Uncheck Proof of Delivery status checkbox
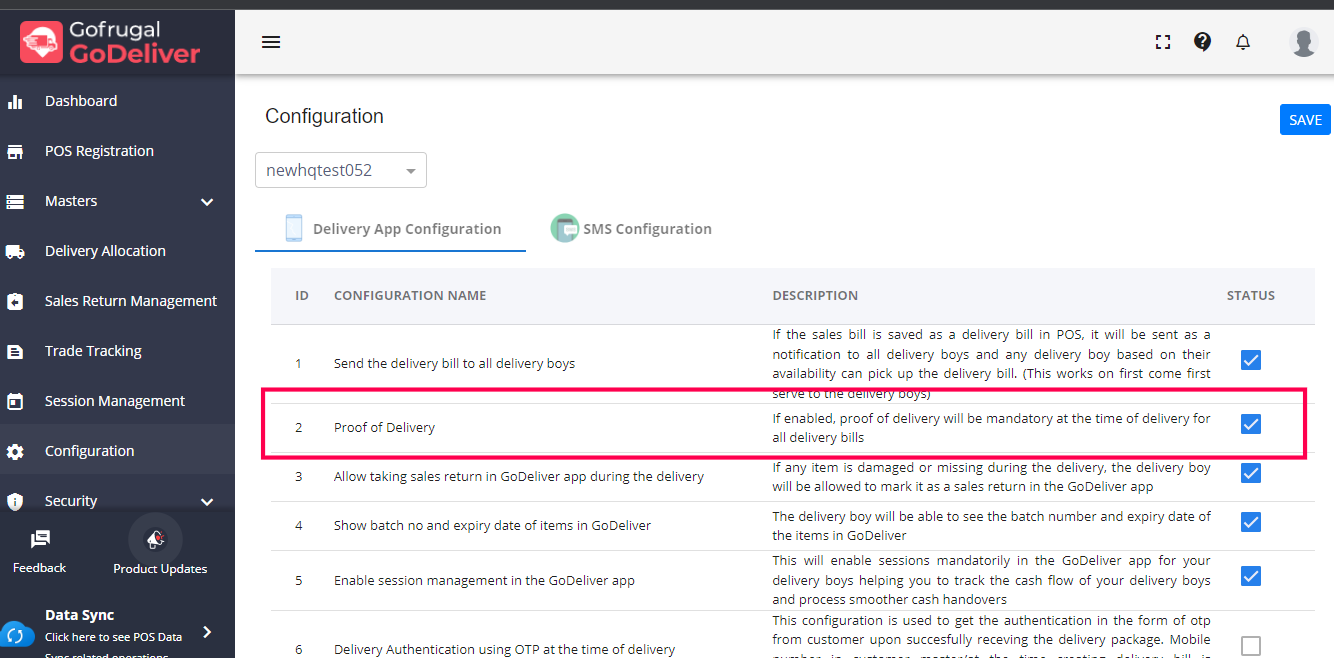 point(1251,425)
